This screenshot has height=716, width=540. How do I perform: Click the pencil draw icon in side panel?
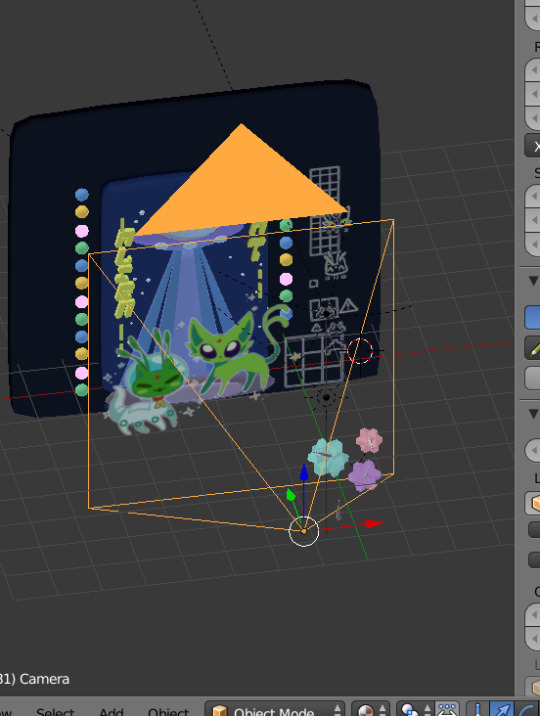coord(535,349)
